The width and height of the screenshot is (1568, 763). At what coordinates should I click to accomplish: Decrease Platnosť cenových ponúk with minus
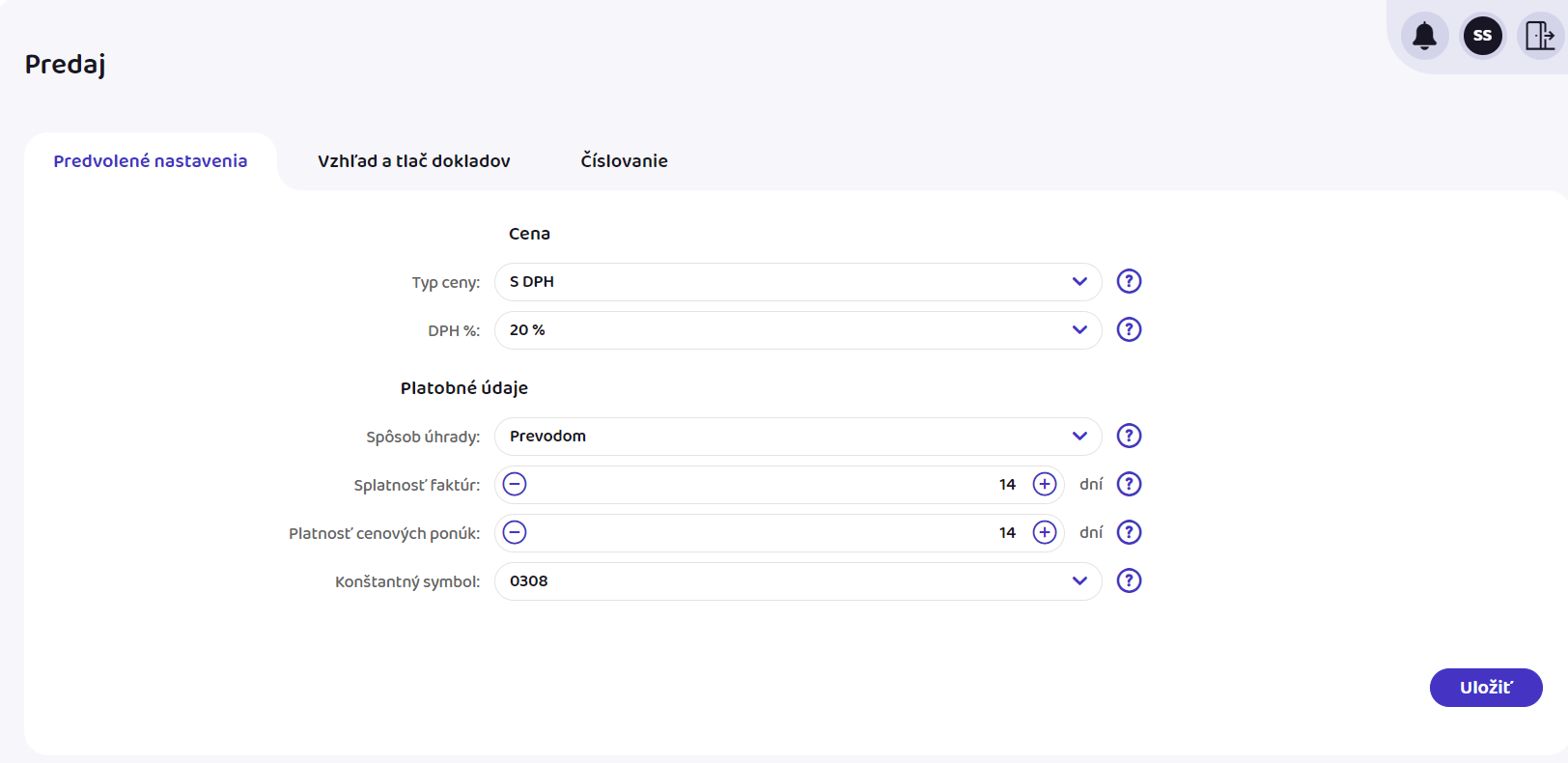(515, 532)
